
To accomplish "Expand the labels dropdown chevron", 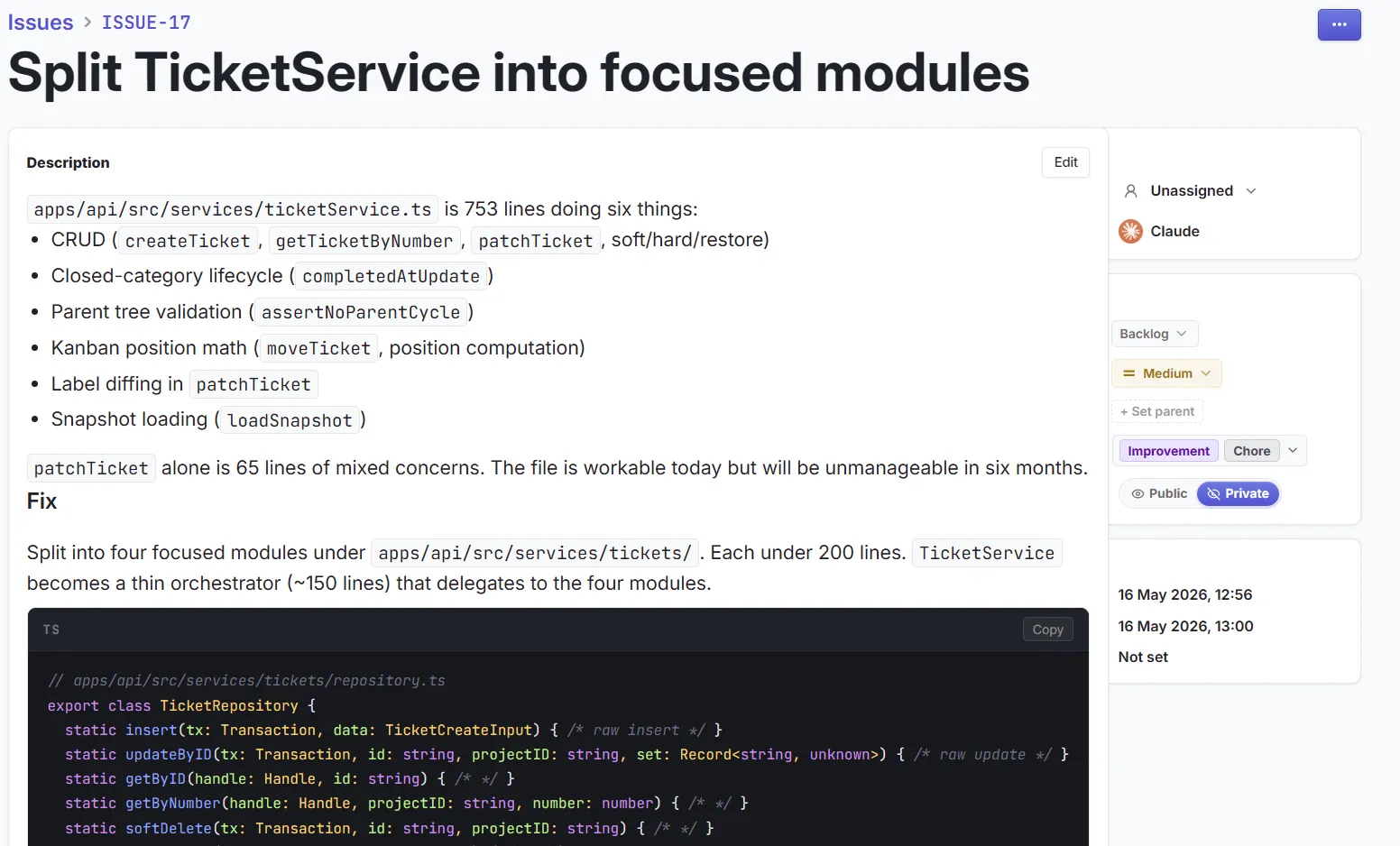I will click(x=1293, y=451).
